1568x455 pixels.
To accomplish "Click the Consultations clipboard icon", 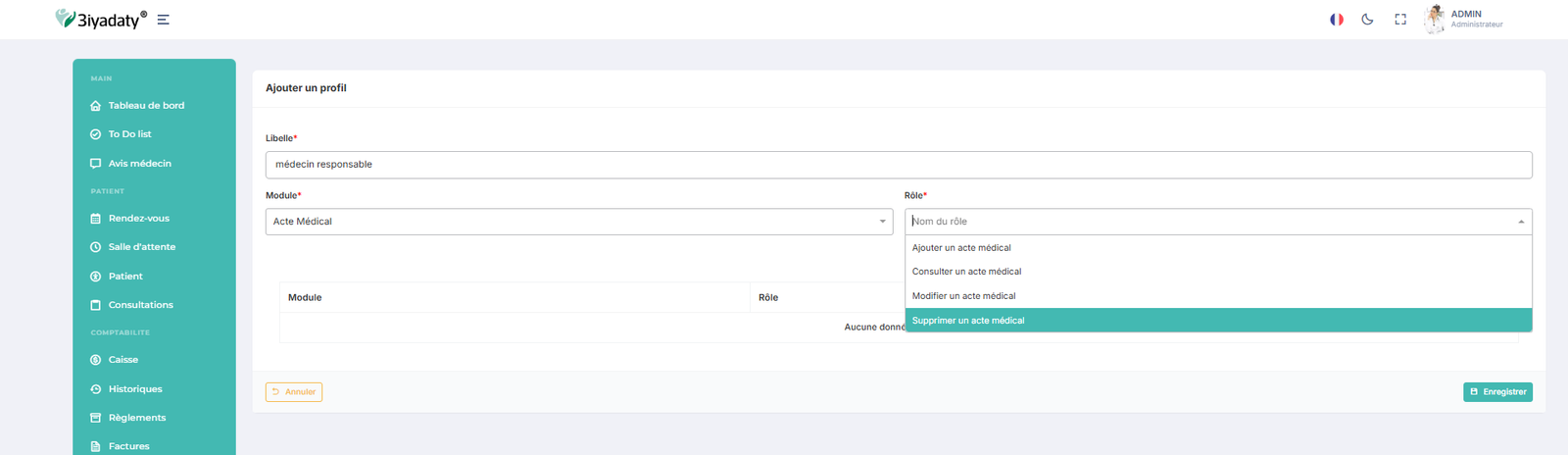I will point(95,305).
